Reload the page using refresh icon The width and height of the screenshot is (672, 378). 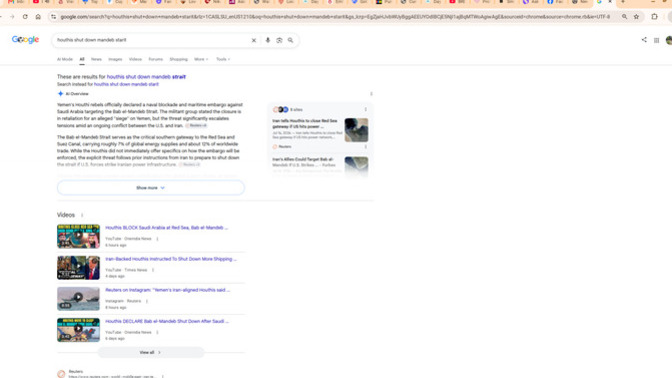[25, 17]
